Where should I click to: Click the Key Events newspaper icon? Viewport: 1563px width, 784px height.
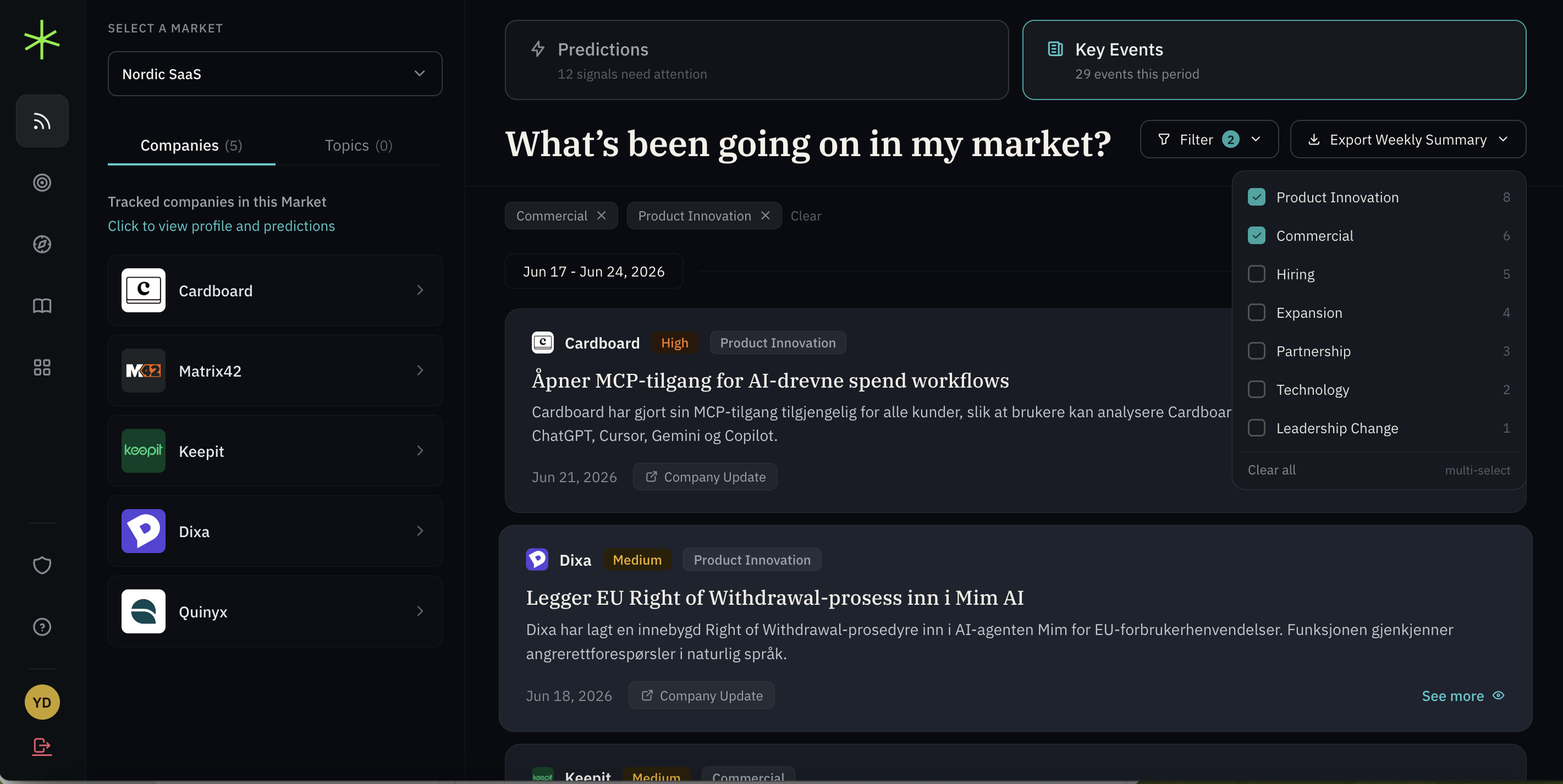pyautogui.click(x=1056, y=49)
